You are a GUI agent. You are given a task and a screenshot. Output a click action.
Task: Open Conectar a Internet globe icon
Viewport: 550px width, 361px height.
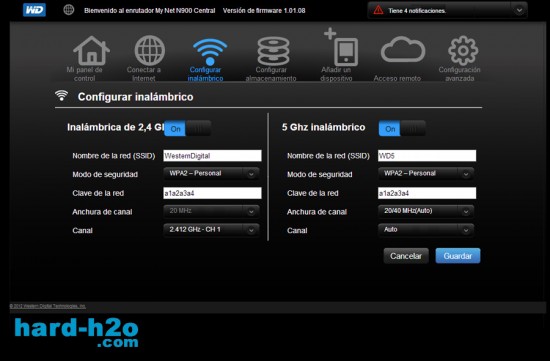tap(150, 50)
